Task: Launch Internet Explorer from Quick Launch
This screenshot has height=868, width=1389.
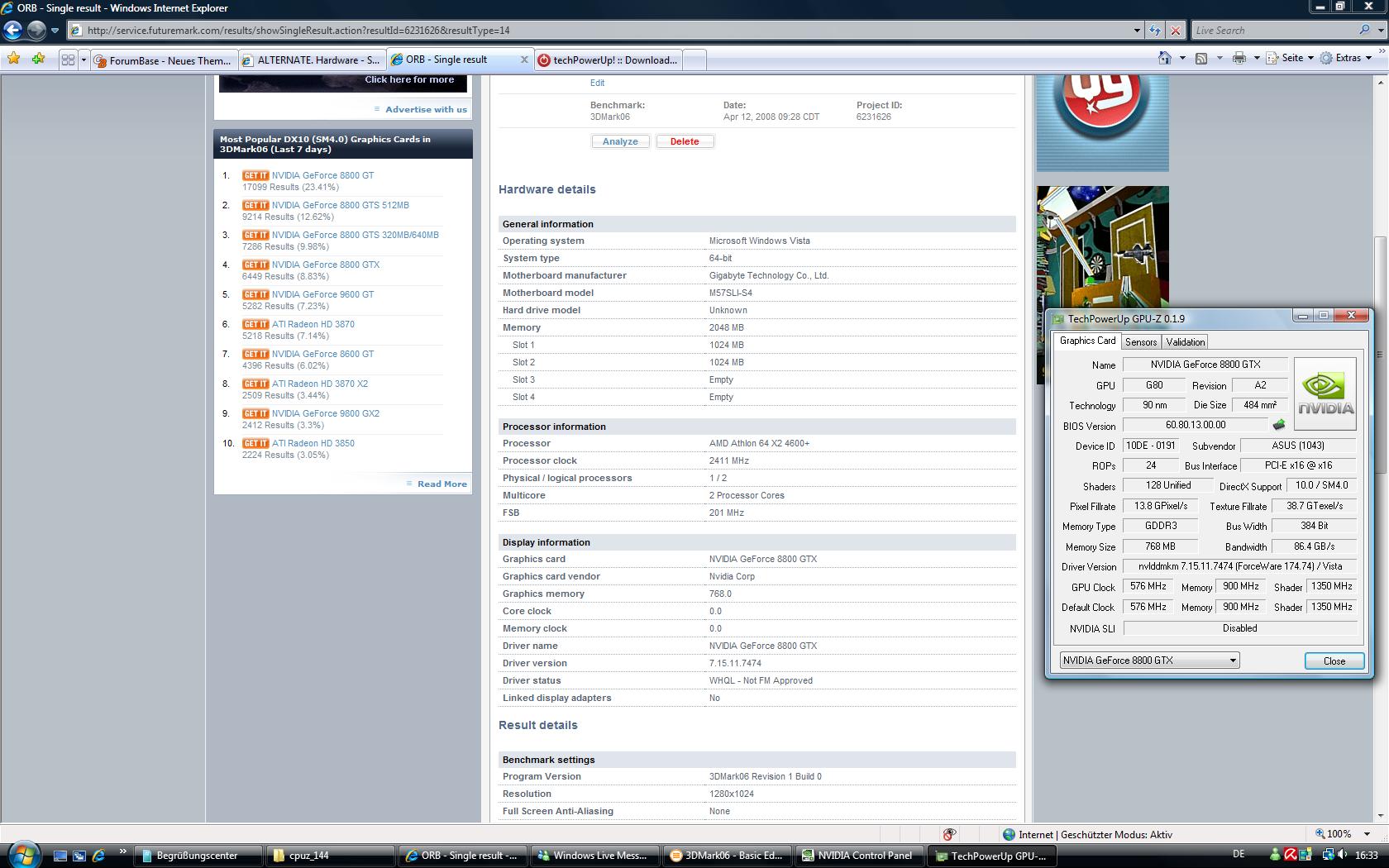Action: click(x=98, y=856)
